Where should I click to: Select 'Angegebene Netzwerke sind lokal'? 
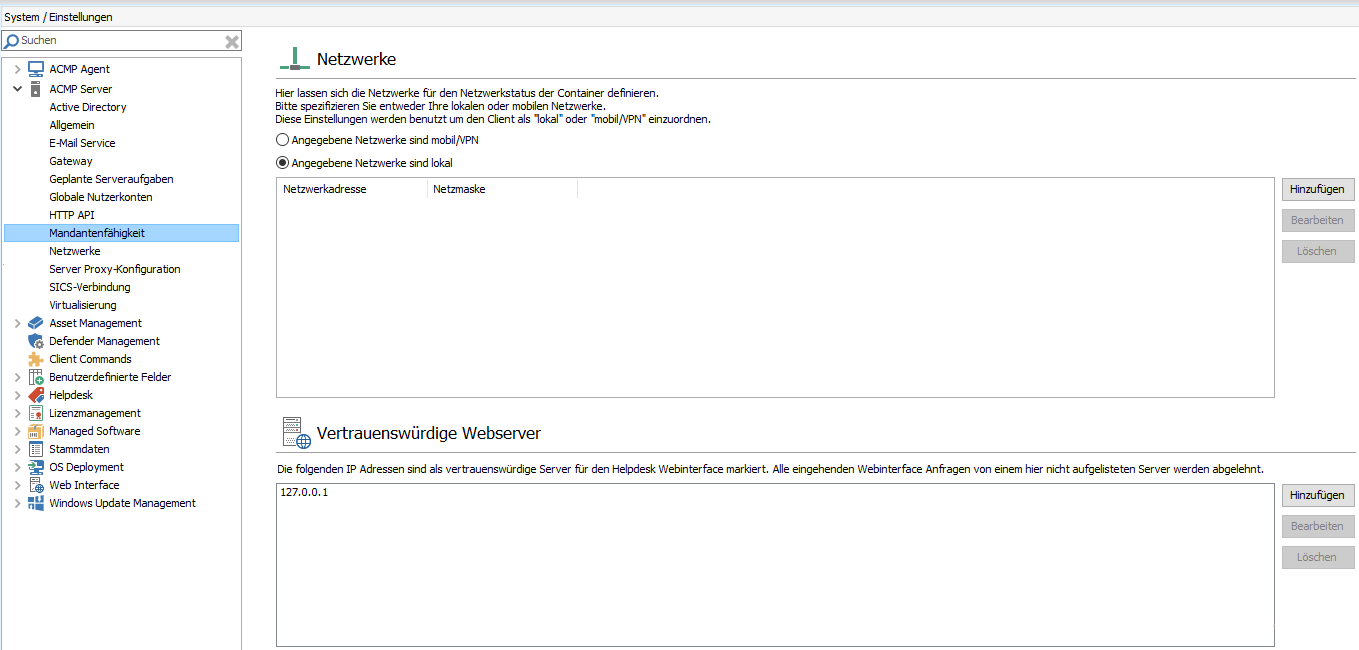(282, 162)
